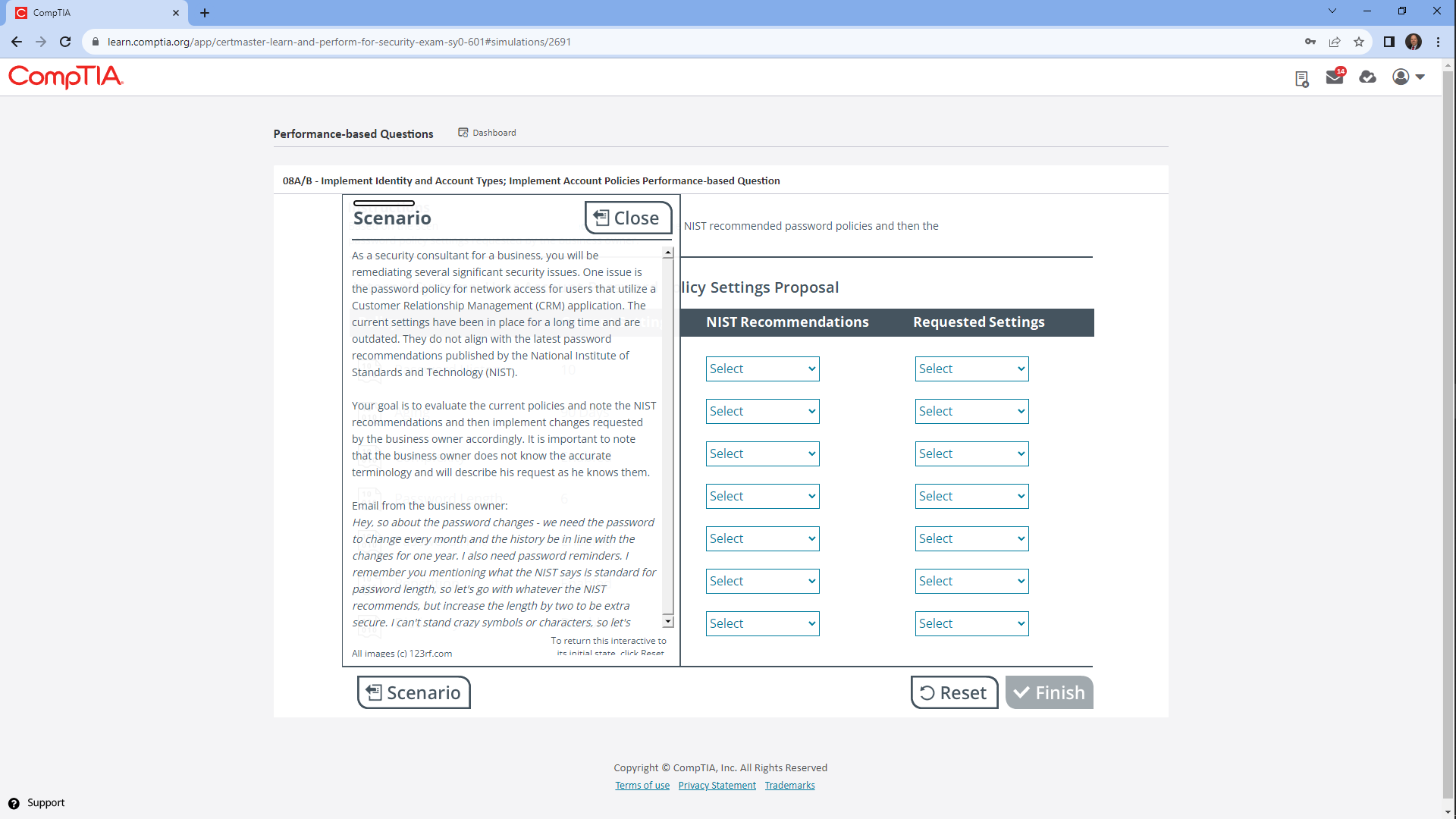
Task: Reload the page in browser
Action: [x=65, y=42]
